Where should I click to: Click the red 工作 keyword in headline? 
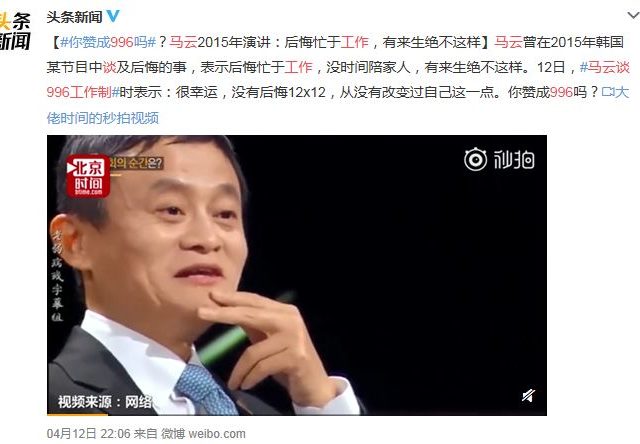(x=354, y=42)
